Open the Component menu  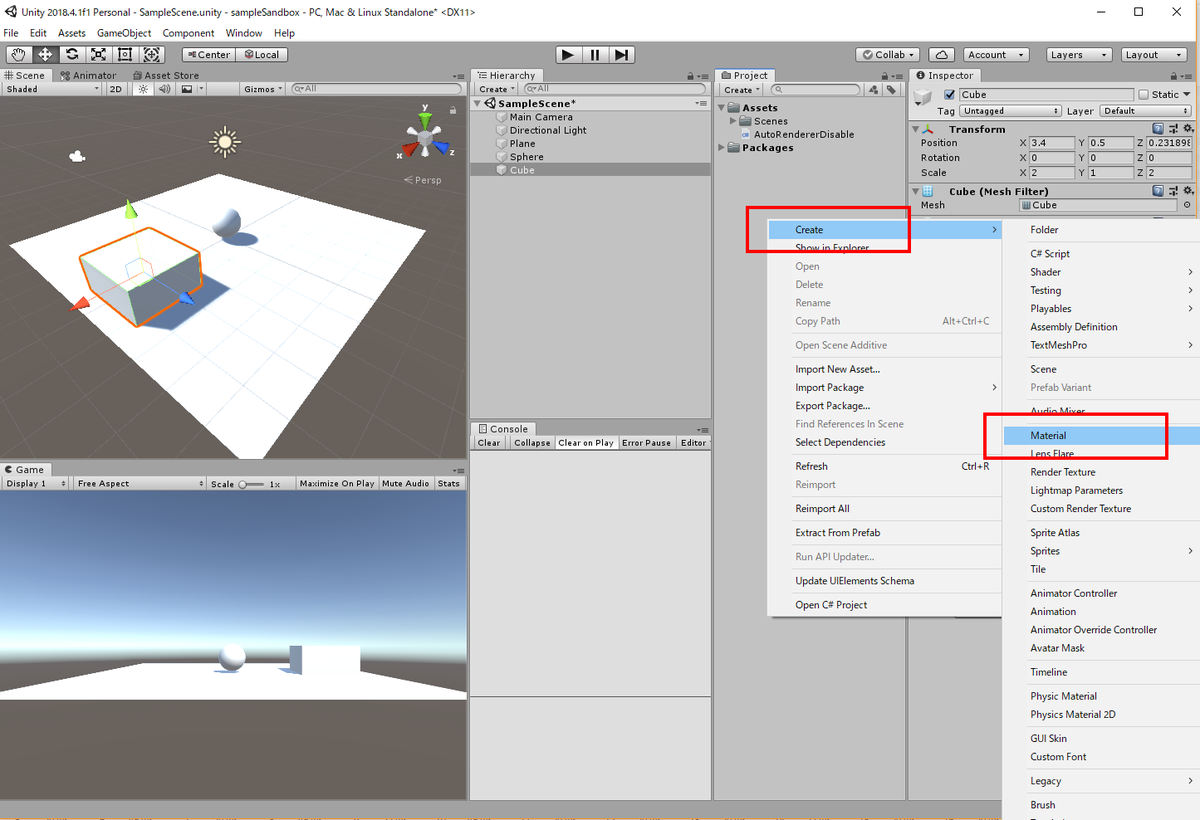point(188,33)
